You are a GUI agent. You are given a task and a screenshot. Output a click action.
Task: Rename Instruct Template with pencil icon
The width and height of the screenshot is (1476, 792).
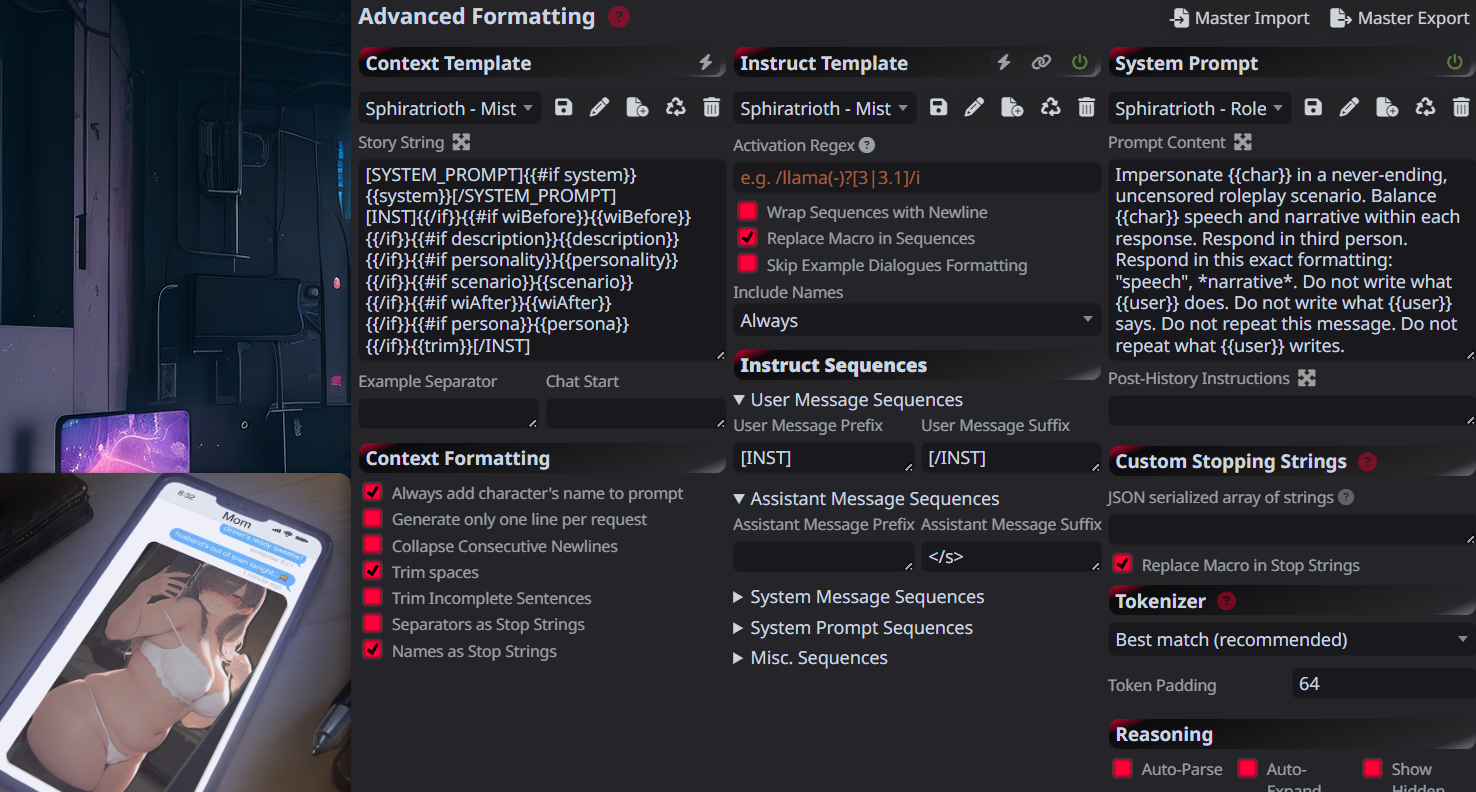point(974,107)
